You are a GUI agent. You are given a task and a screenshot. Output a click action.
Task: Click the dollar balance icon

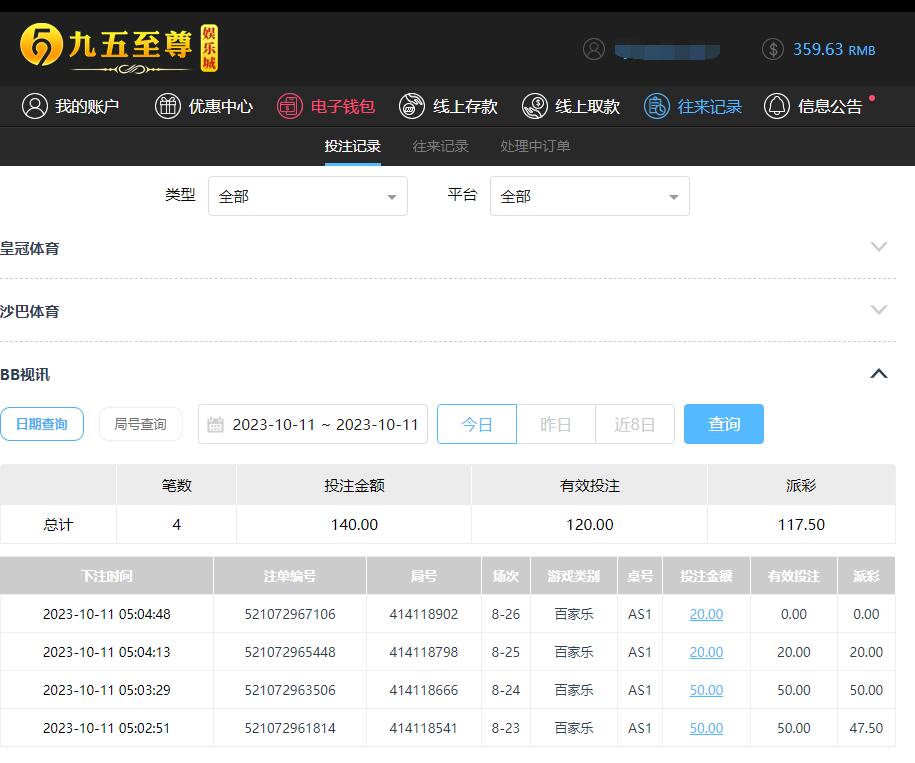coord(773,50)
